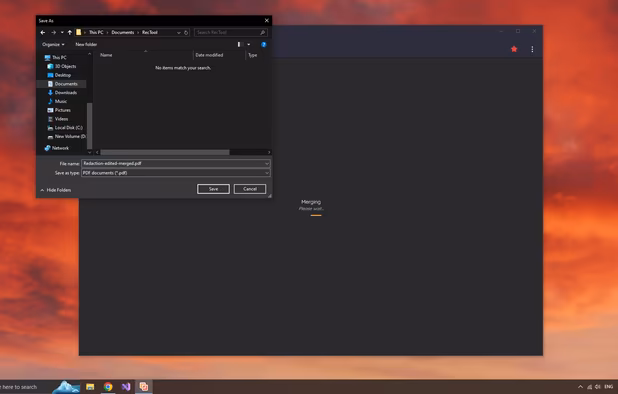Select Local Disk (C:) in the tree
The width and height of the screenshot is (618, 394).
(65, 128)
